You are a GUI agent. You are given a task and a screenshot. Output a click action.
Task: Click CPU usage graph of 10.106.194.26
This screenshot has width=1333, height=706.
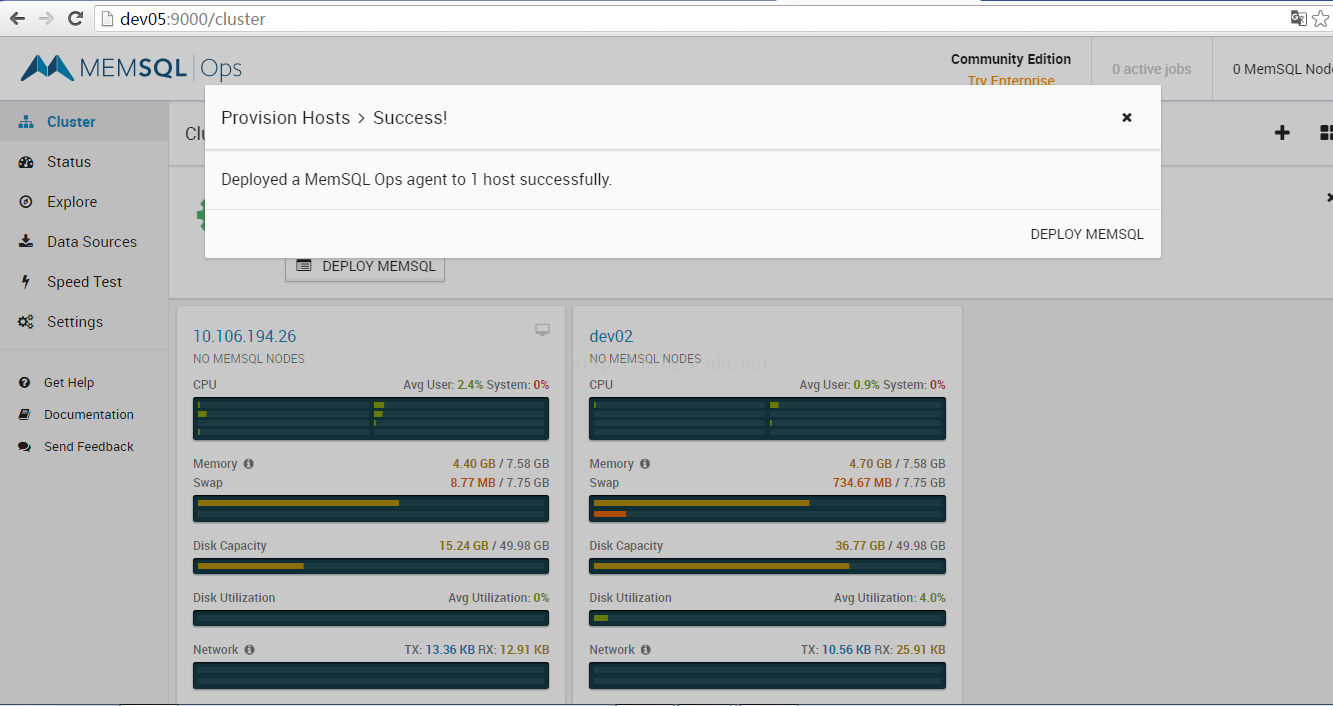[x=371, y=419]
